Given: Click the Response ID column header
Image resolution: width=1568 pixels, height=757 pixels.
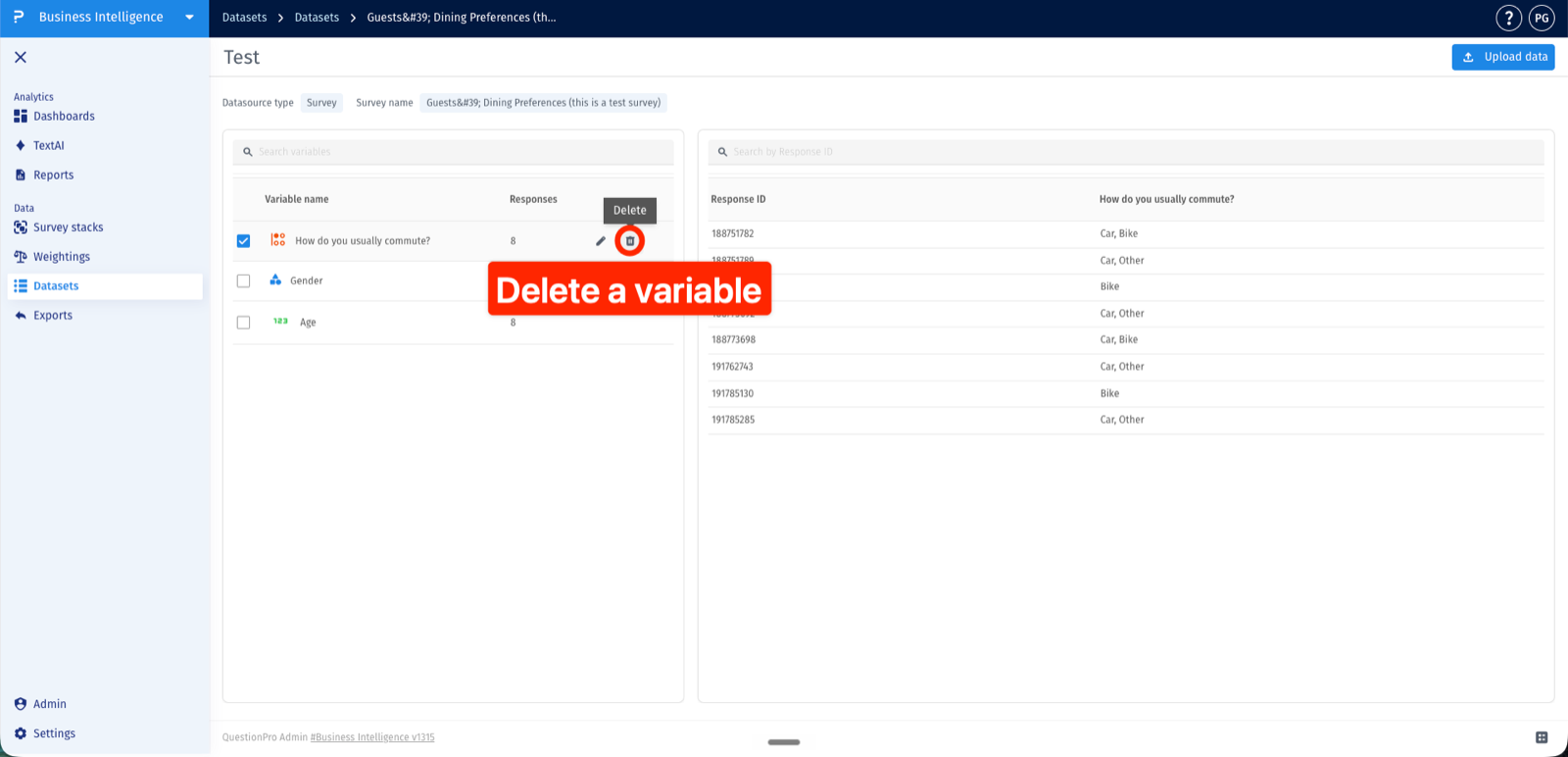Looking at the screenshot, I should (738, 199).
